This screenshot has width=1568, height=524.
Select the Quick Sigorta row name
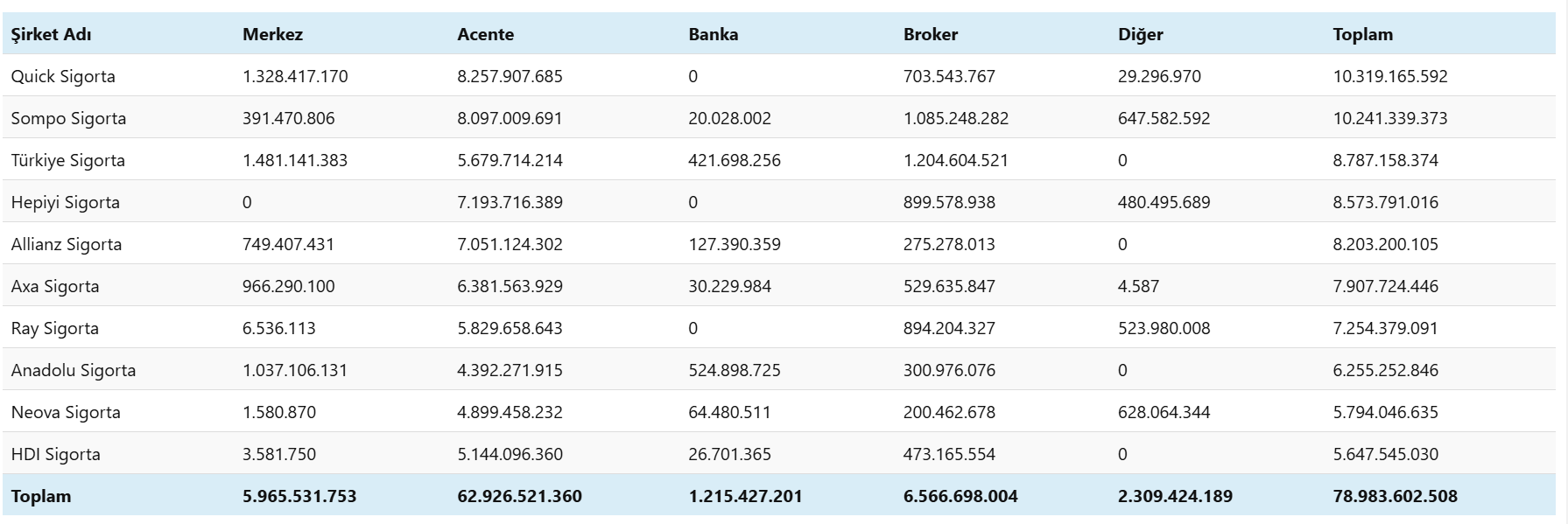pyautogui.click(x=63, y=76)
